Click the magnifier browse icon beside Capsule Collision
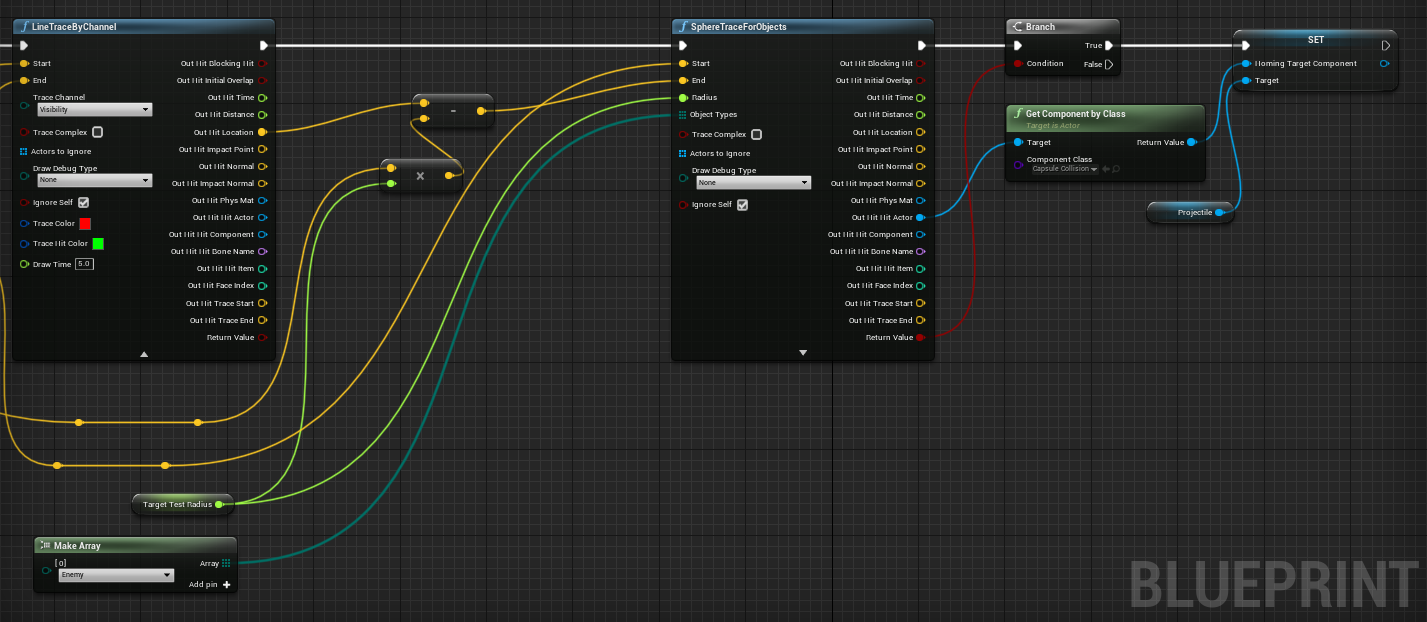This screenshot has width=1427, height=622. pyautogui.click(x=1115, y=169)
